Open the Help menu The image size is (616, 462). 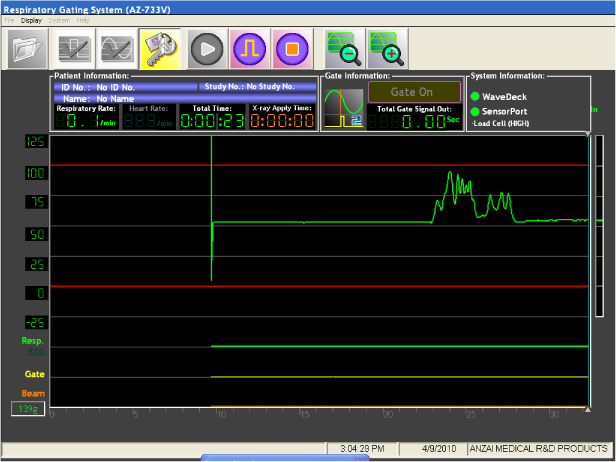(x=83, y=20)
